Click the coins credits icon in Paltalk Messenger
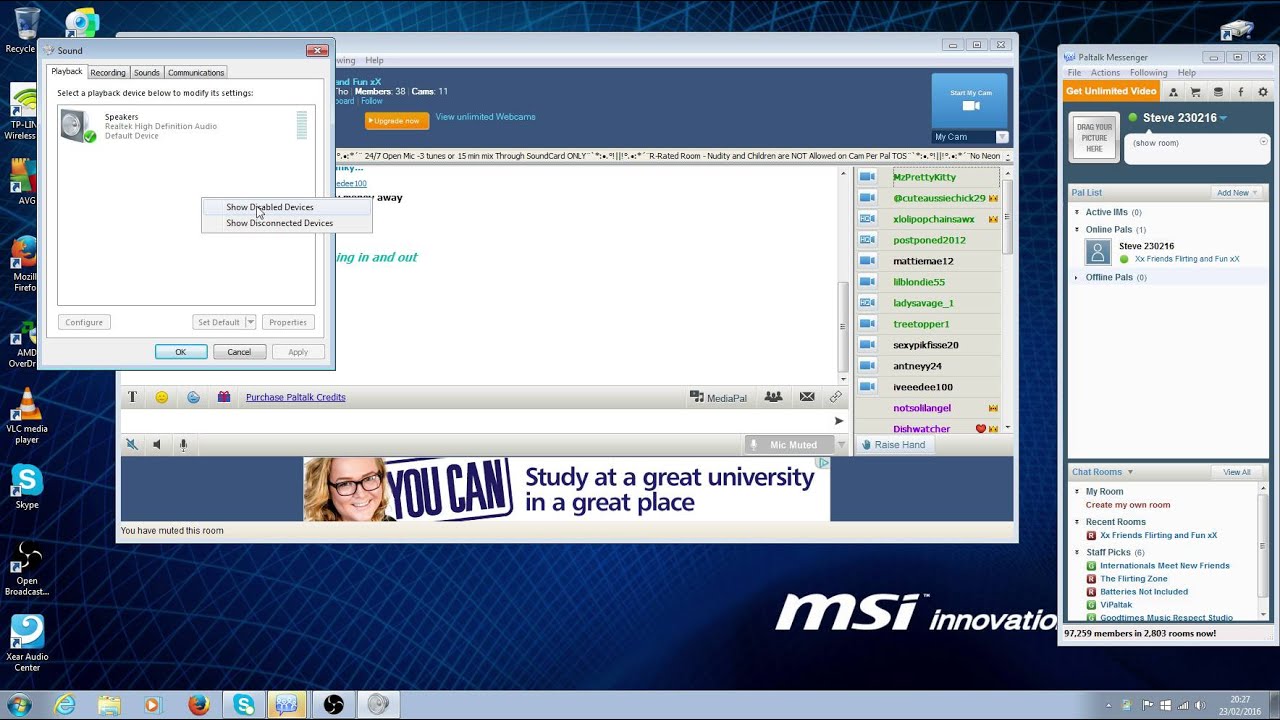Viewport: 1280px width, 720px height. pos(1218,91)
